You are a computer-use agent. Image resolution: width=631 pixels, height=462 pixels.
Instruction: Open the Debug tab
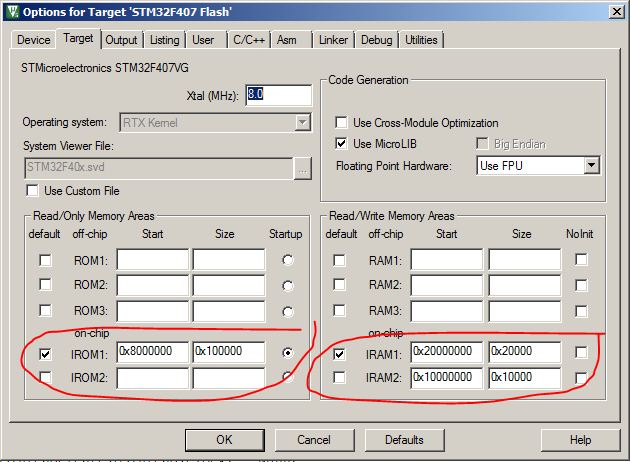(376, 40)
